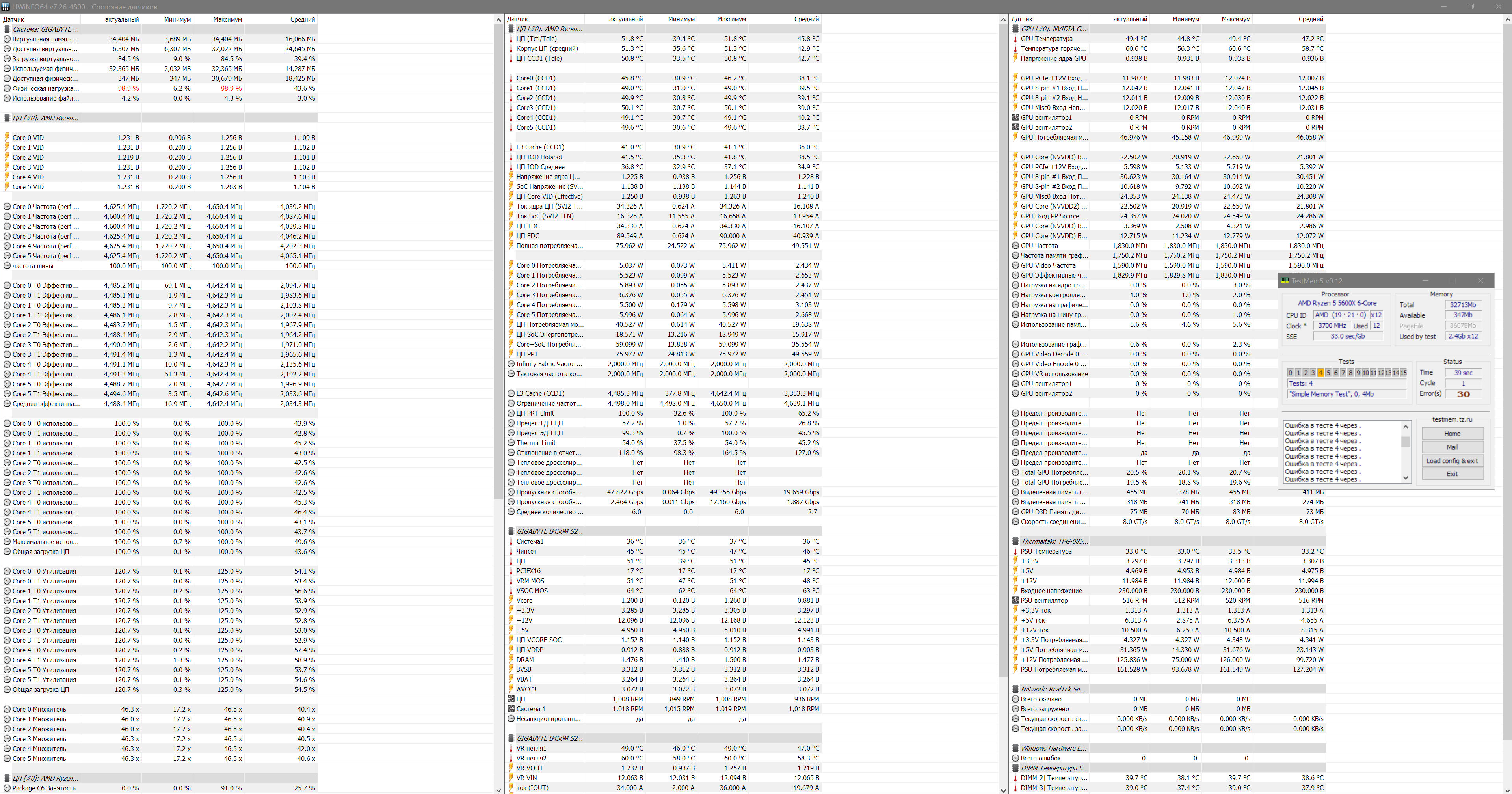This screenshot has width=1512, height=794.
Task: Click the Vcore voltage lightning icon
Action: coord(511,600)
